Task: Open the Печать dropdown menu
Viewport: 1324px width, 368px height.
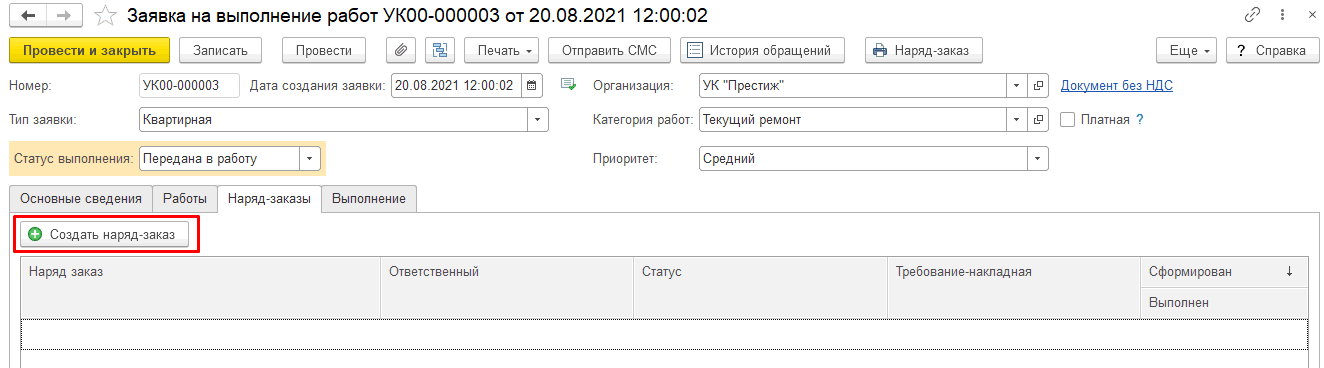Action: [502, 50]
